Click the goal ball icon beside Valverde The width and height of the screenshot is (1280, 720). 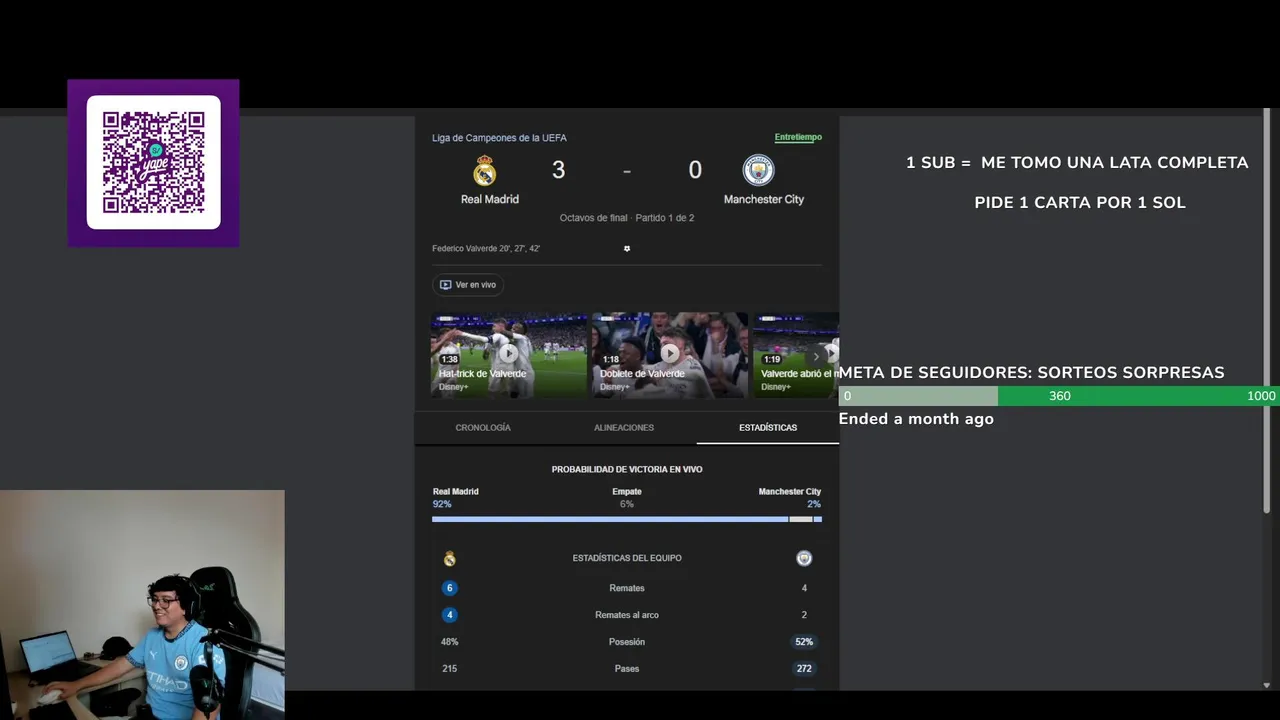tap(627, 248)
